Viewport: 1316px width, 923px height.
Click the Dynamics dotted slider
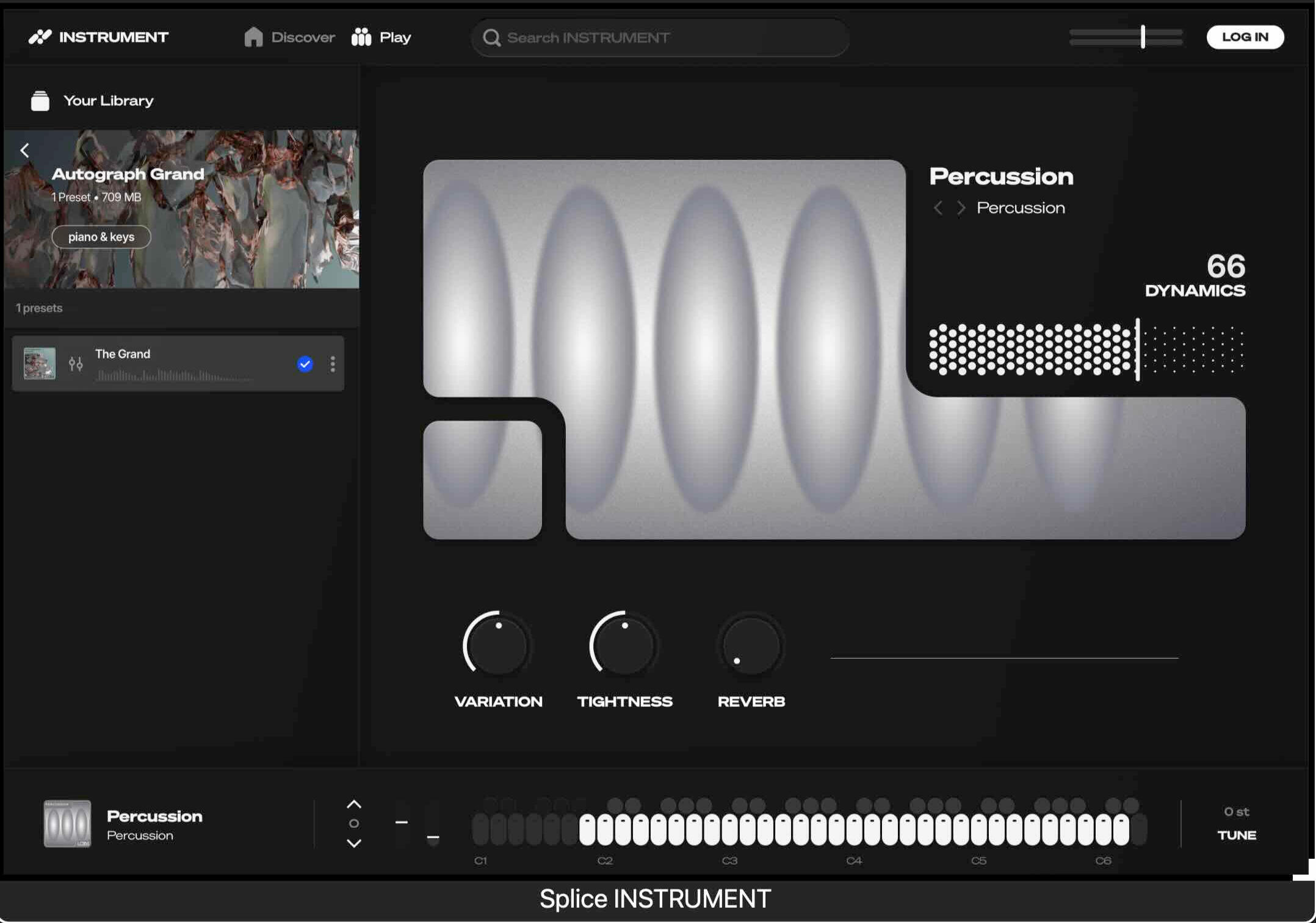pyautogui.click(x=1086, y=349)
